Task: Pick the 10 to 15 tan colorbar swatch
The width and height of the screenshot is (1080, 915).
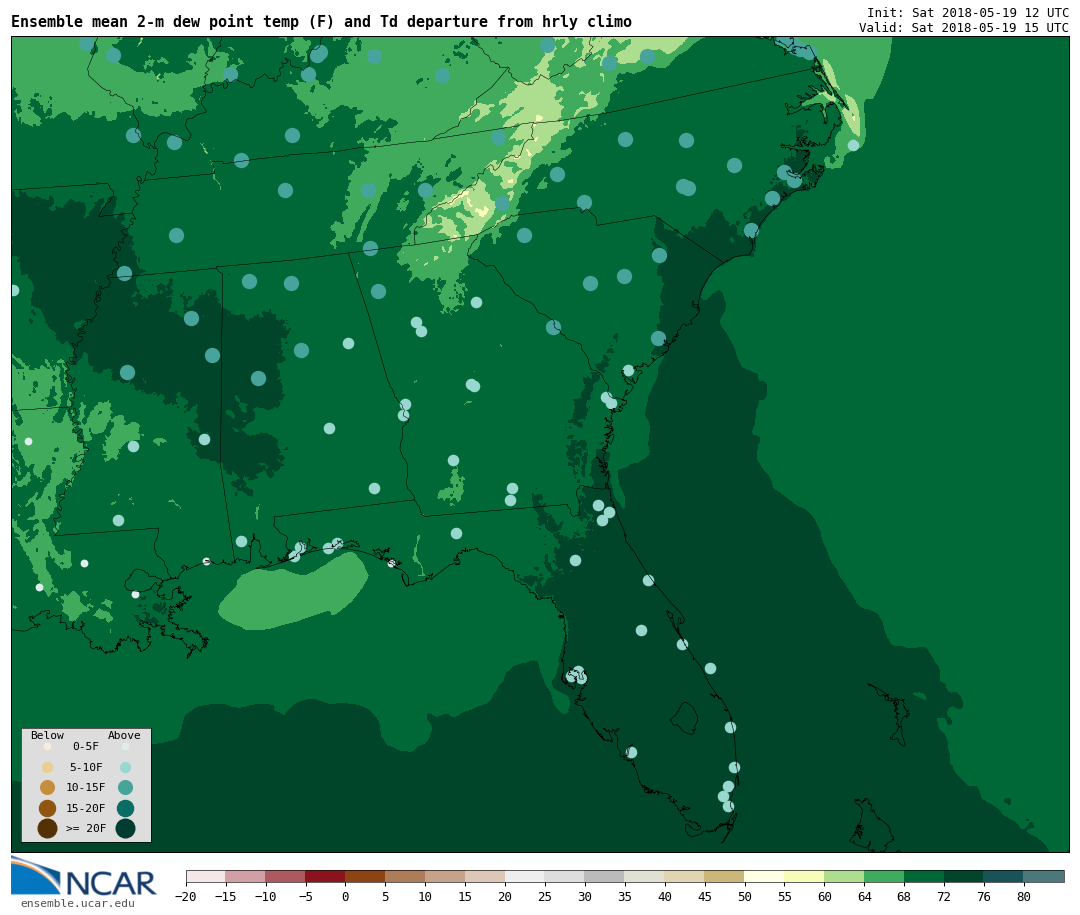Action: tap(446, 876)
